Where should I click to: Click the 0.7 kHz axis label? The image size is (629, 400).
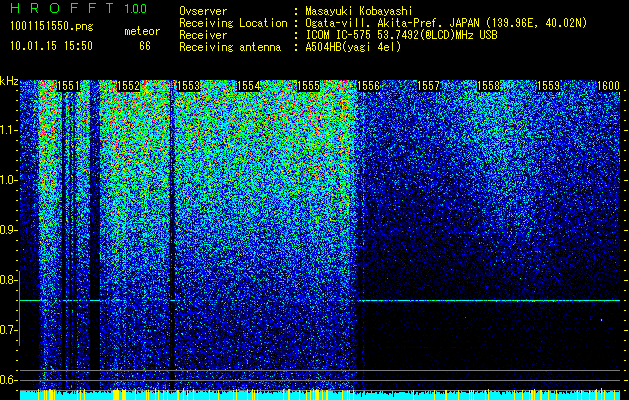[9, 330]
